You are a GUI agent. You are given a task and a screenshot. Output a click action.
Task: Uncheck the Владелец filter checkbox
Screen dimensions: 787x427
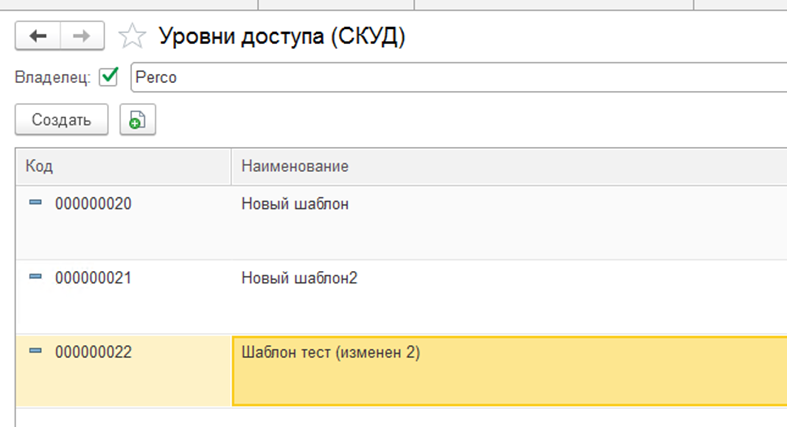[x=109, y=77]
